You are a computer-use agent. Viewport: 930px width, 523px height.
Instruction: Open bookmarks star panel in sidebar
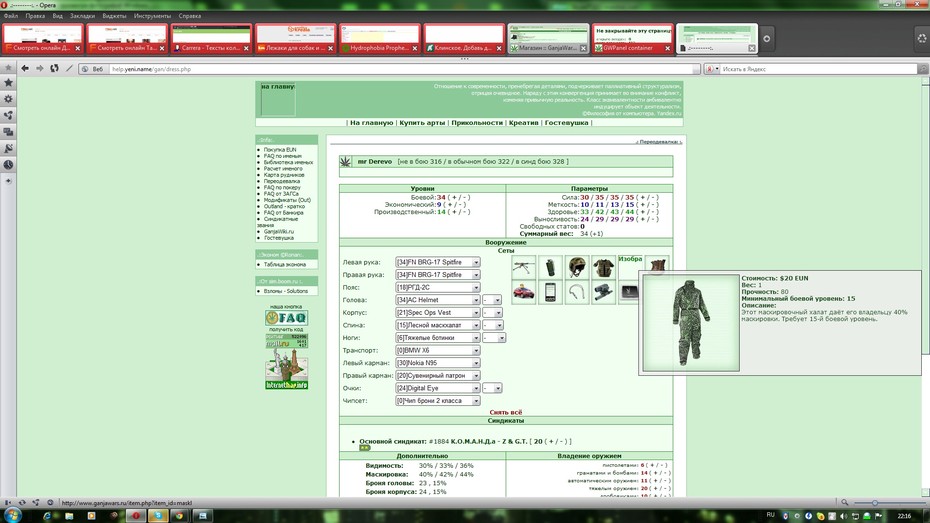(8, 83)
